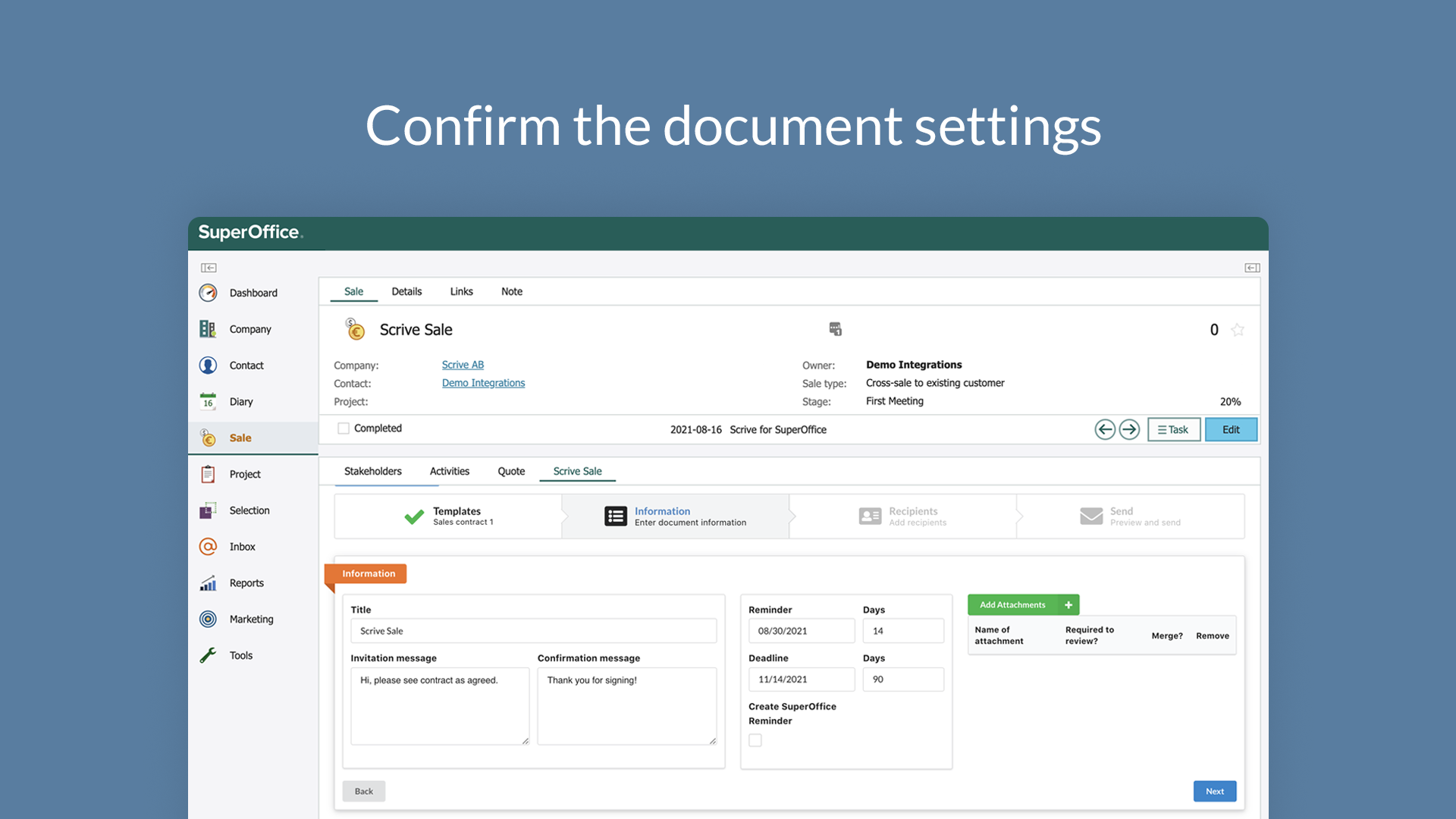Image resolution: width=1456 pixels, height=819 pixels.
Task: Click the Add Attachments button
Action: (1023, 604)
